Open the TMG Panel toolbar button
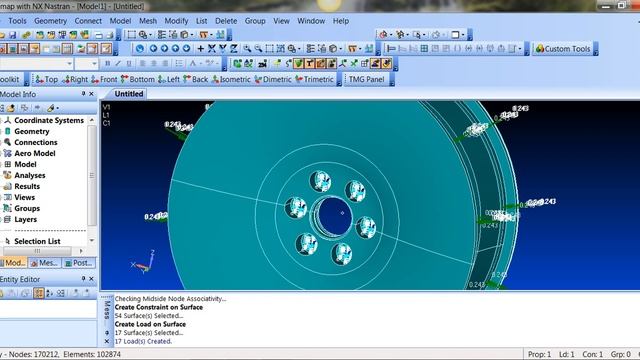640x360 pixels. click(366, 79)
